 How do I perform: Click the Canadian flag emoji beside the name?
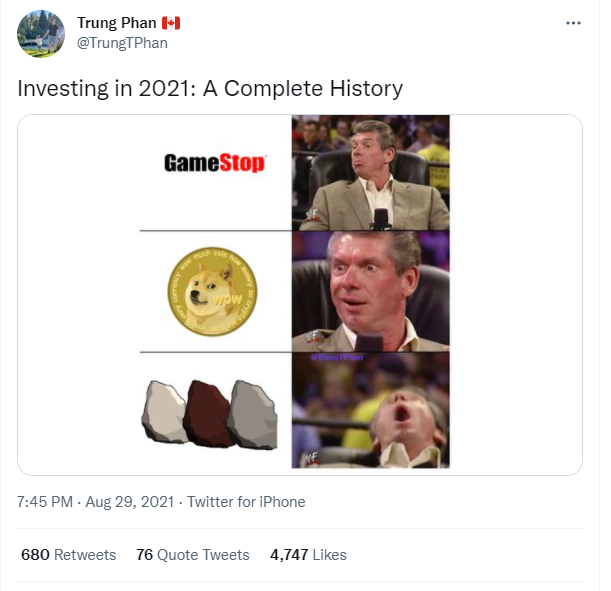(x=171, y=23)
